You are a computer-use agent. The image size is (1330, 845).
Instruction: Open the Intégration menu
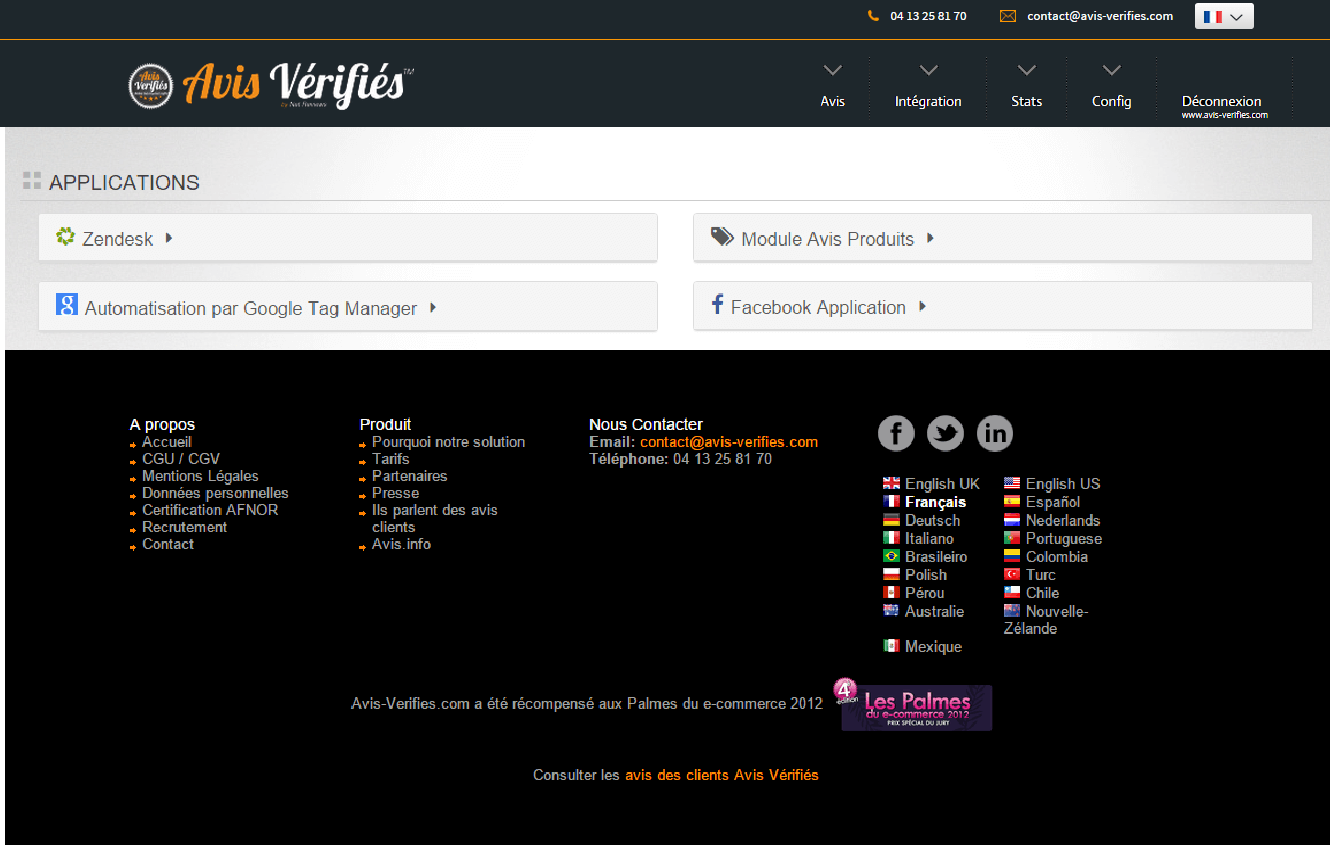pos(928,101)
